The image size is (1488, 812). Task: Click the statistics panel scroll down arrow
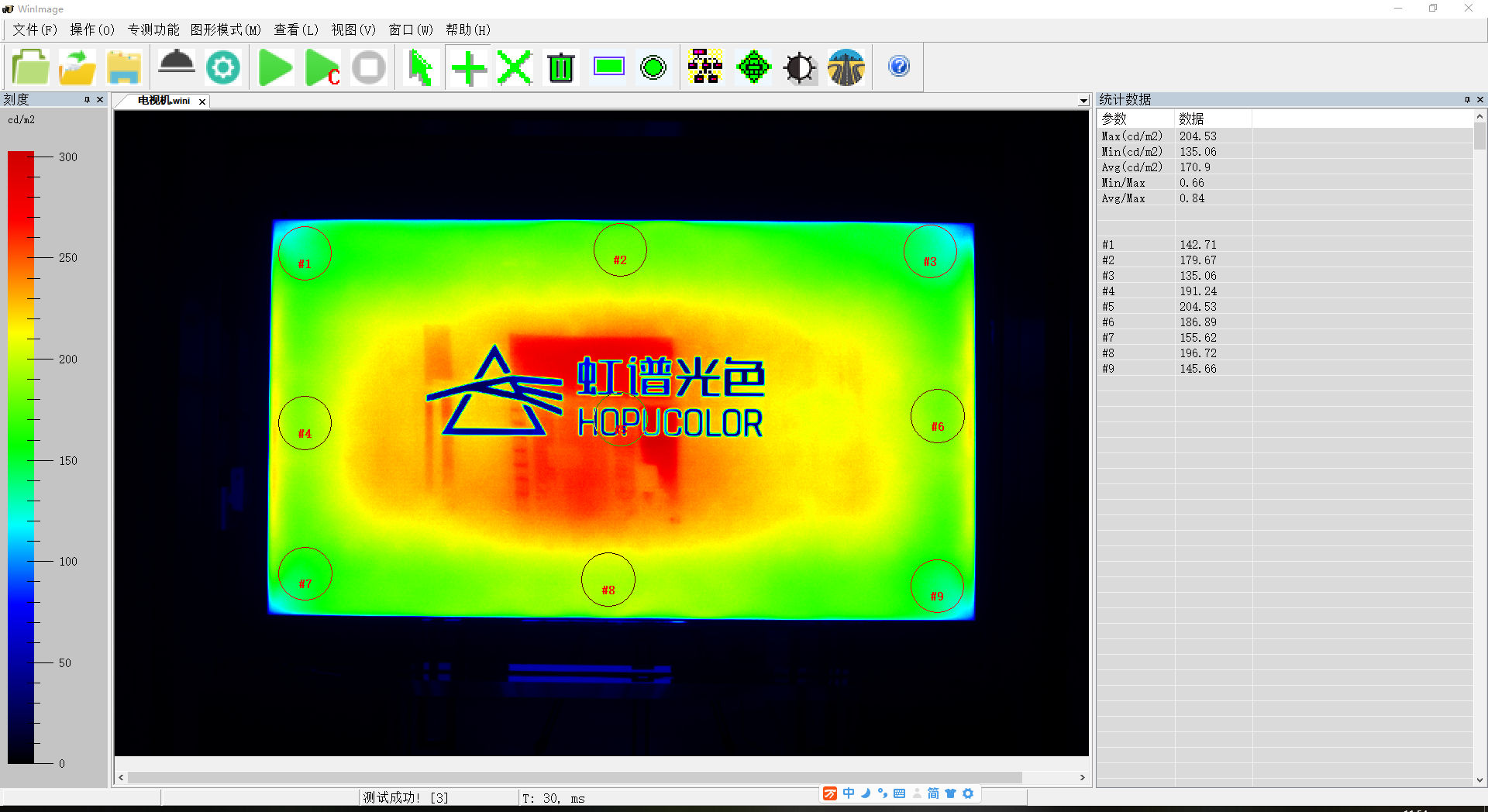tap(1479, 780)
